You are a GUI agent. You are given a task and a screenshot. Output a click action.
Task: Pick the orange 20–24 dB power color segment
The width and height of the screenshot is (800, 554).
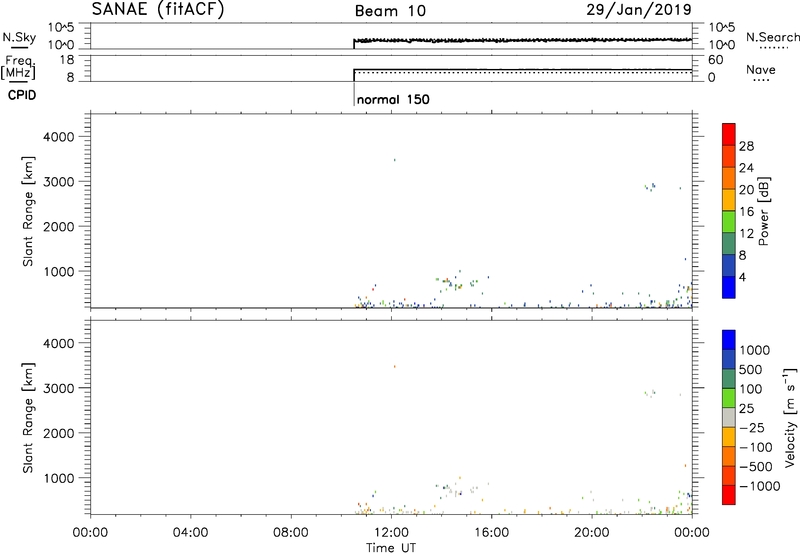pyautogui.click(x=729, y=178)
